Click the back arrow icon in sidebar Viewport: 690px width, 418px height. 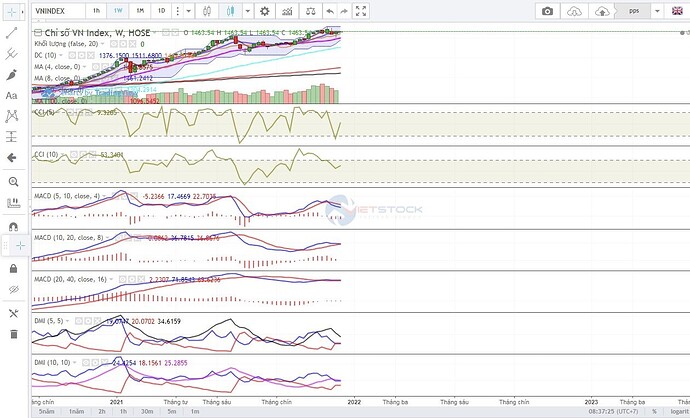[11, 158]
